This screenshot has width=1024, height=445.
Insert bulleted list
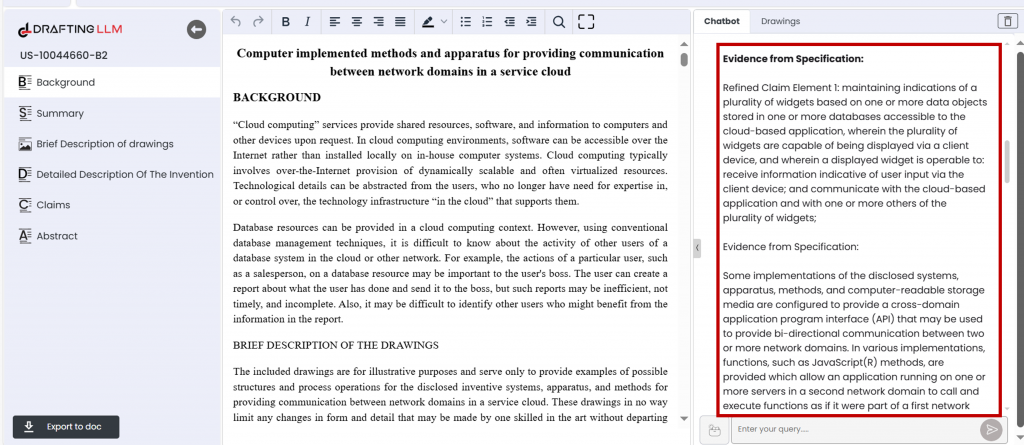(x=466, y=22)
